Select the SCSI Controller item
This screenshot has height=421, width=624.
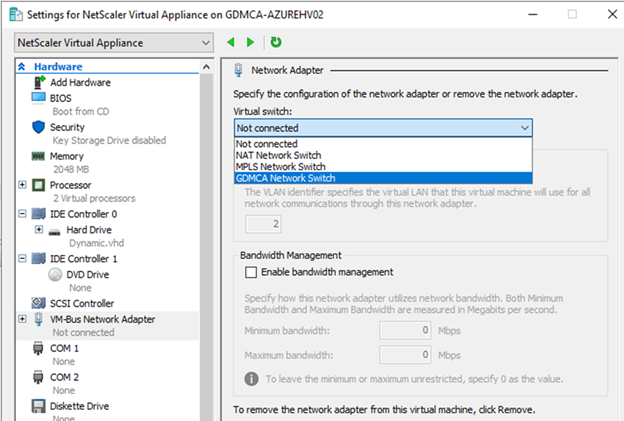[x=82, y=303]
